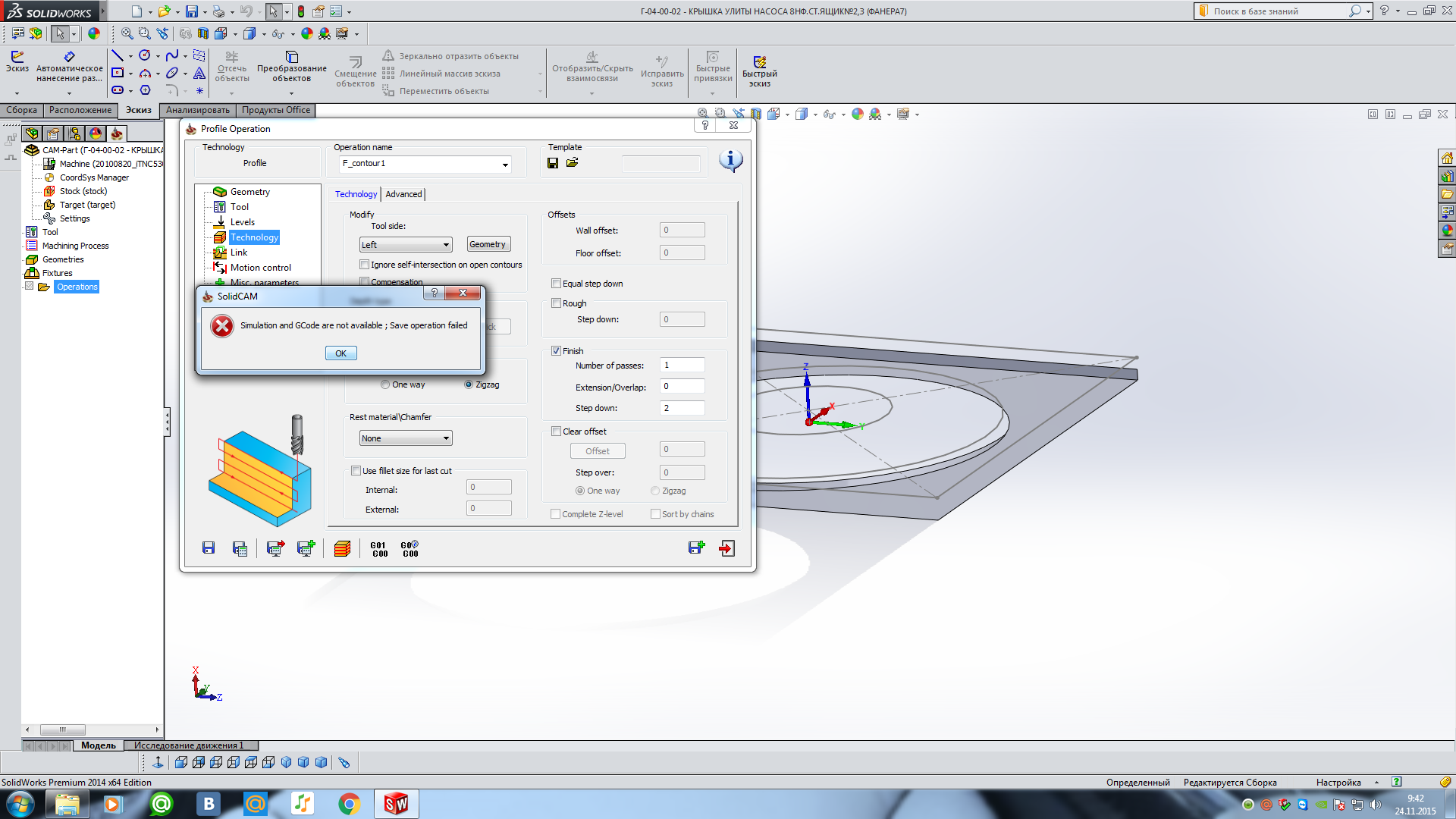Click the Simulate orange layered block icon

(342, 548)
